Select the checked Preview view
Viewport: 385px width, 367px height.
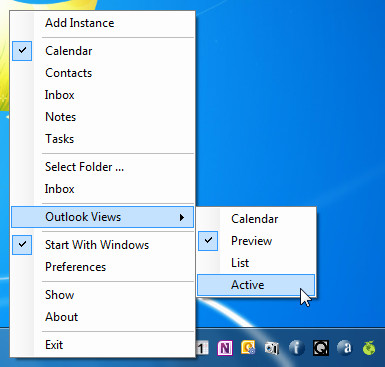coord(256,241)
